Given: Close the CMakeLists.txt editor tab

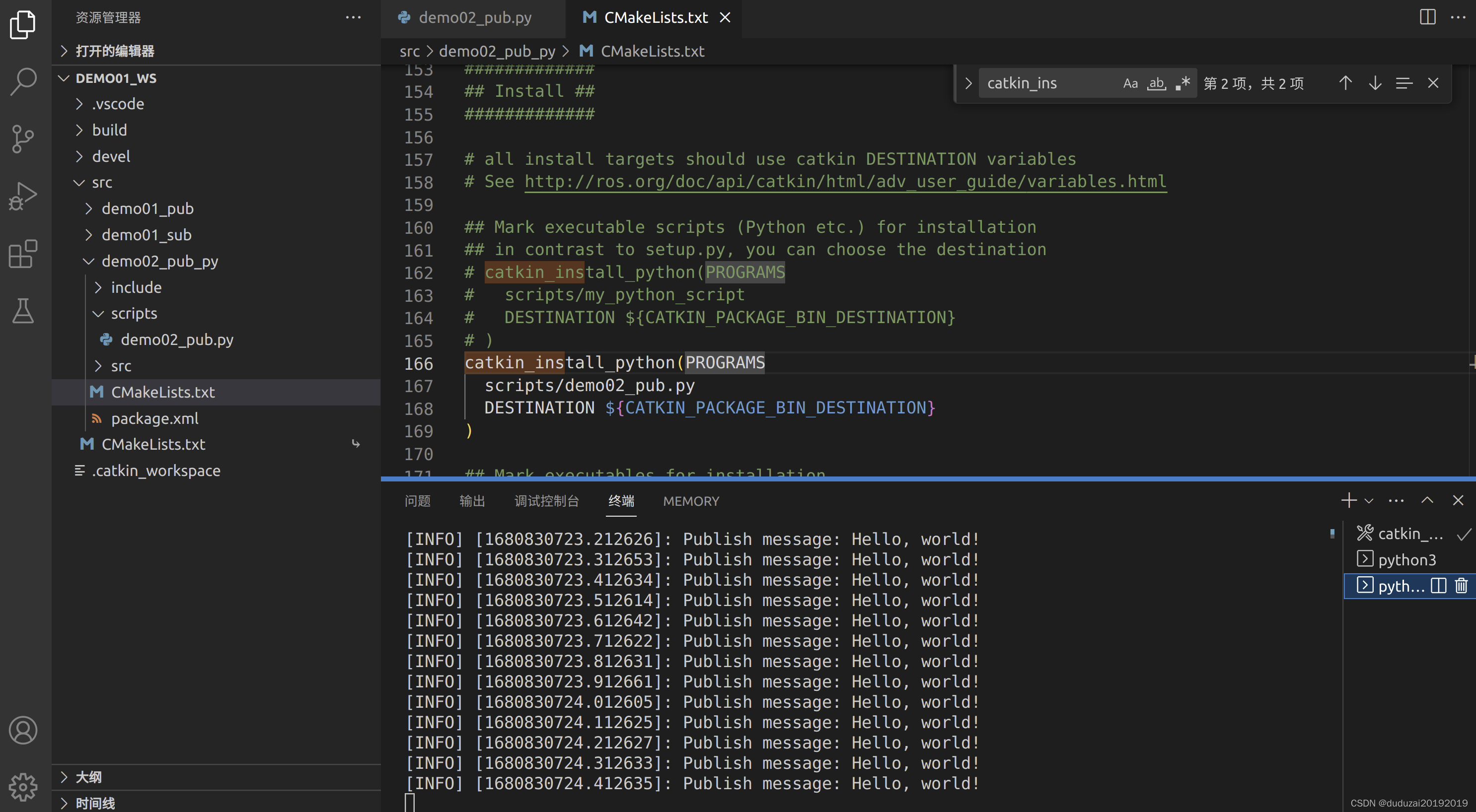Looking at the screenshot, I should pos(725,18).
